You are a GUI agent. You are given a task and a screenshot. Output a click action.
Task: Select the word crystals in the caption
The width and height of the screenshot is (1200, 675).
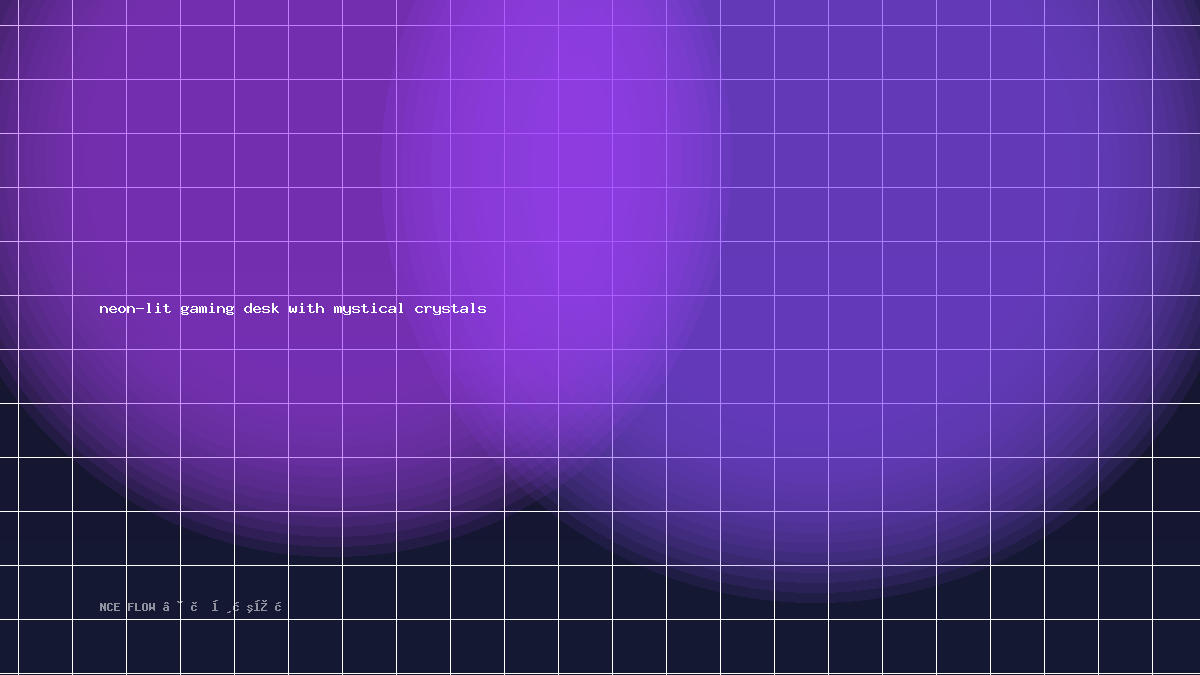click(451, 308)
